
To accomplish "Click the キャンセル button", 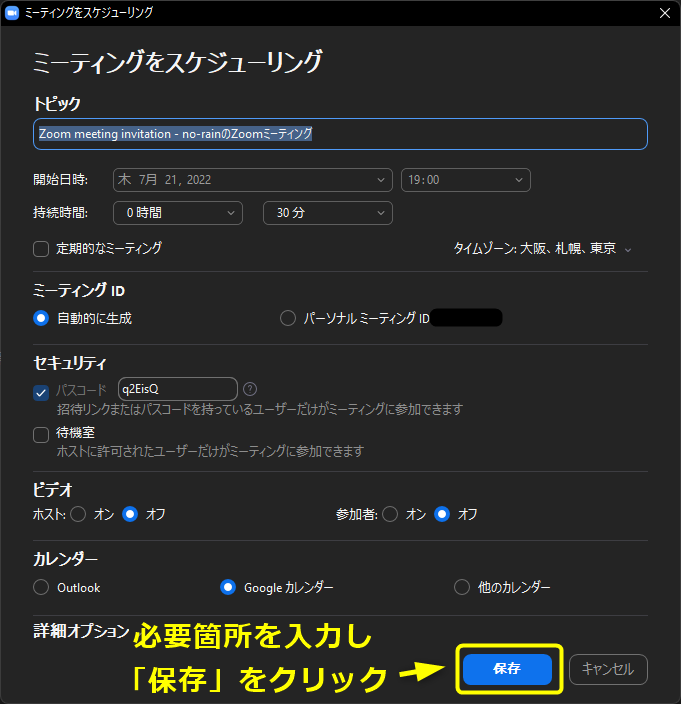I will (x=608, y=669).
